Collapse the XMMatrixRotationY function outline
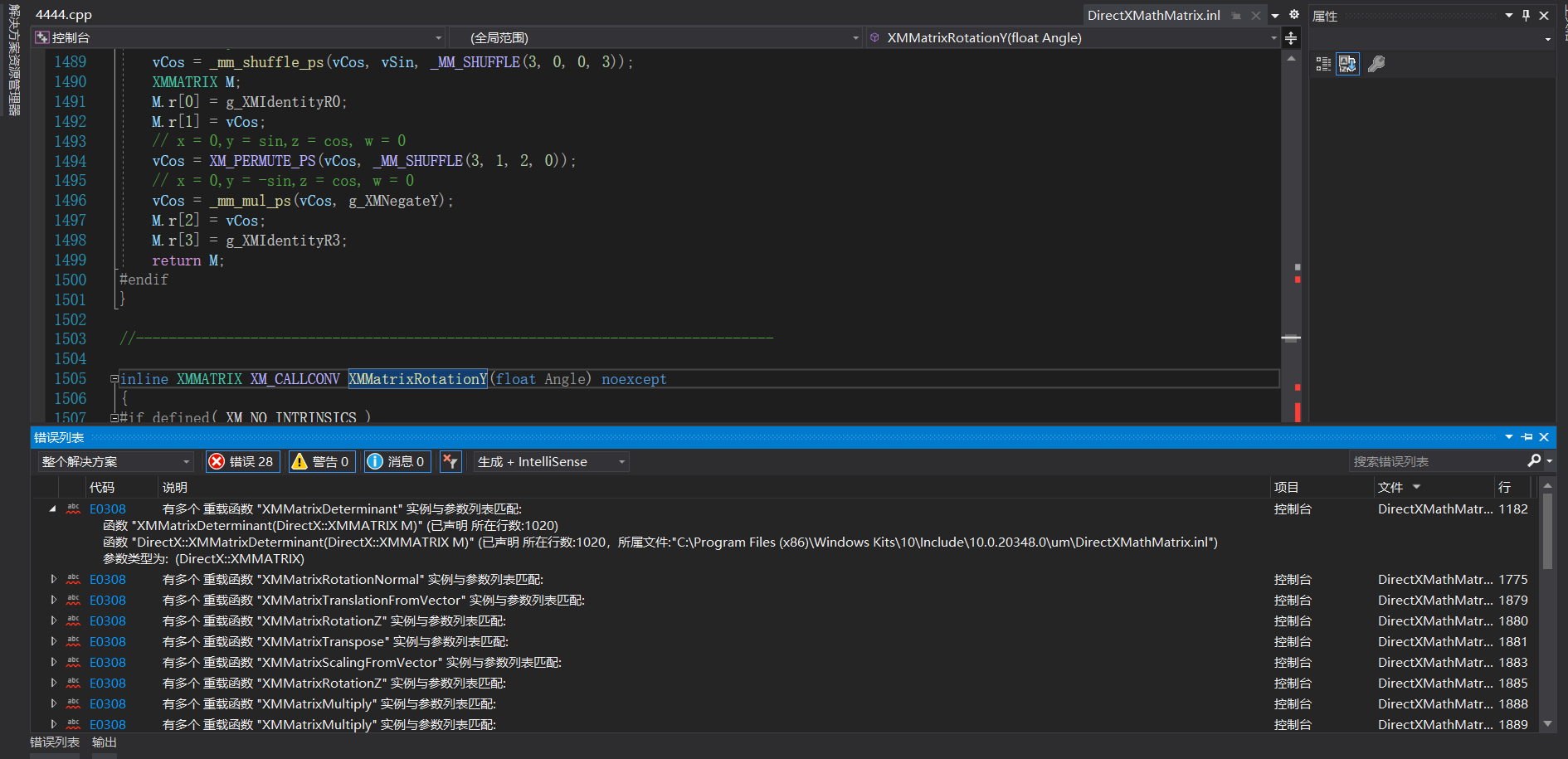The height and width of the screenshot is (759, 1568). pyautogui.click(x=114, y=379)
